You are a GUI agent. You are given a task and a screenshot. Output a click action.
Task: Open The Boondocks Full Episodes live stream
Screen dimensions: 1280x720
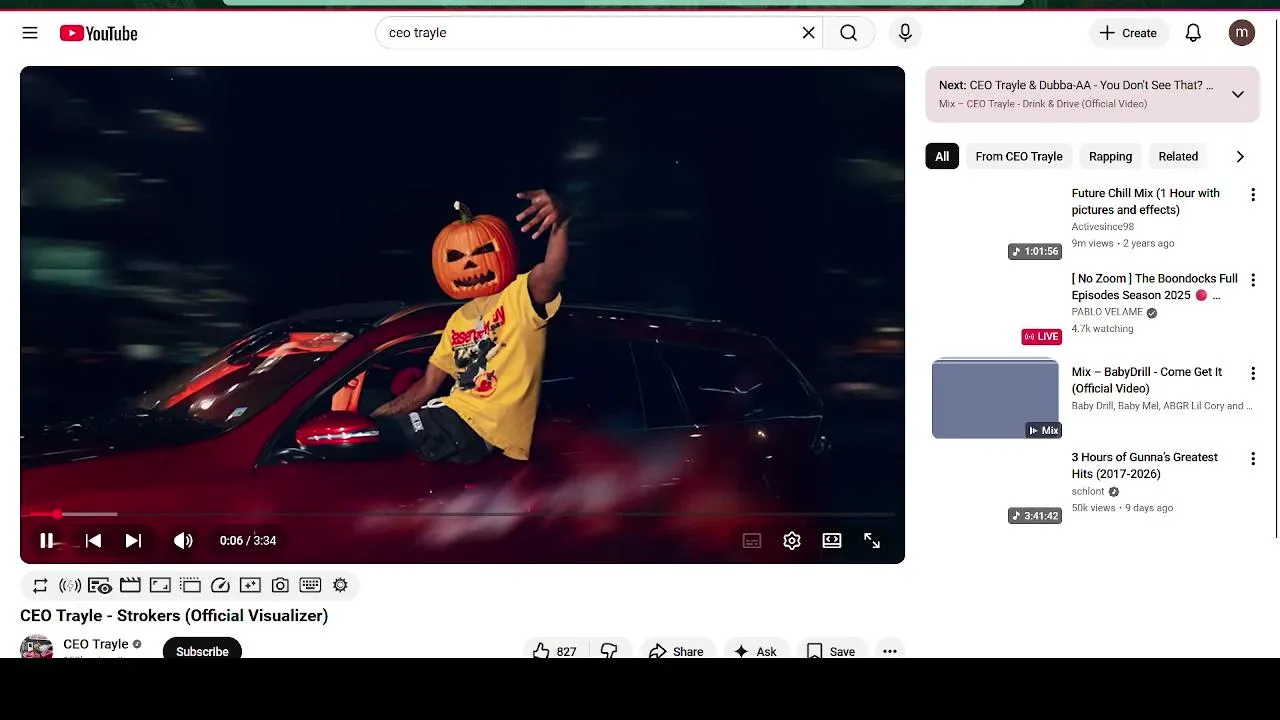point(1154,286)
